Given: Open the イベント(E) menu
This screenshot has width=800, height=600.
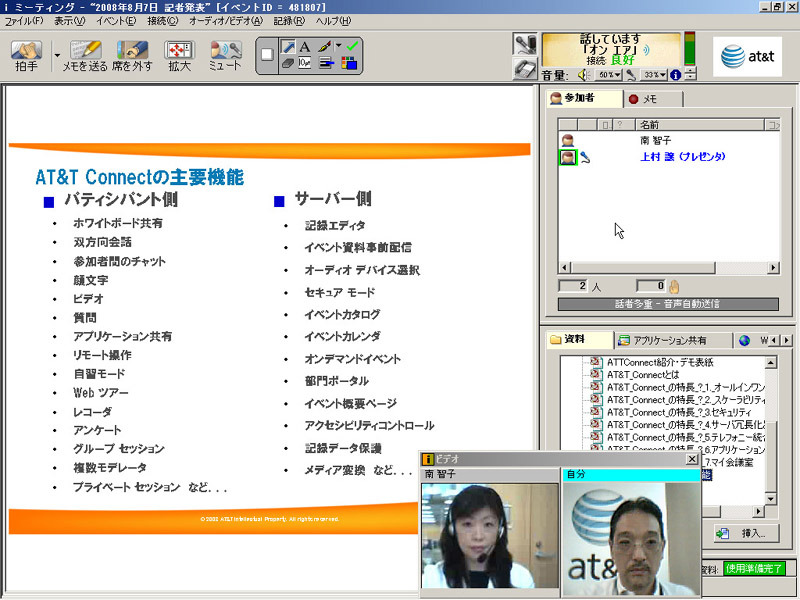Looking at the screenshot, I should [x=116, y=21].
